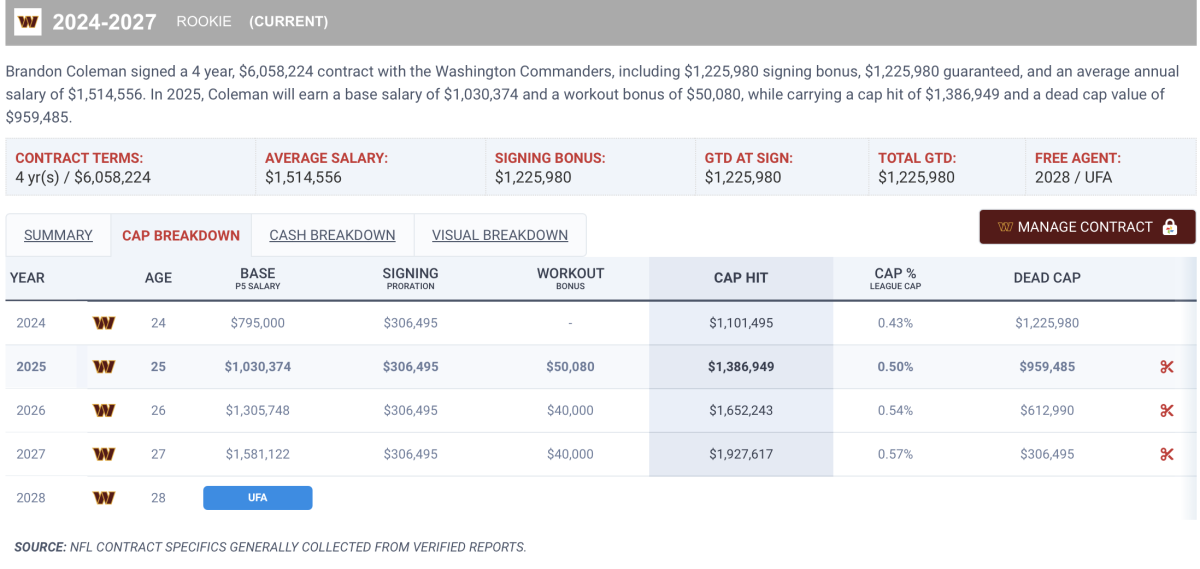Screen dimensions: 1200x569
Task: Open the Summary tab
Action: click(58, 235)
